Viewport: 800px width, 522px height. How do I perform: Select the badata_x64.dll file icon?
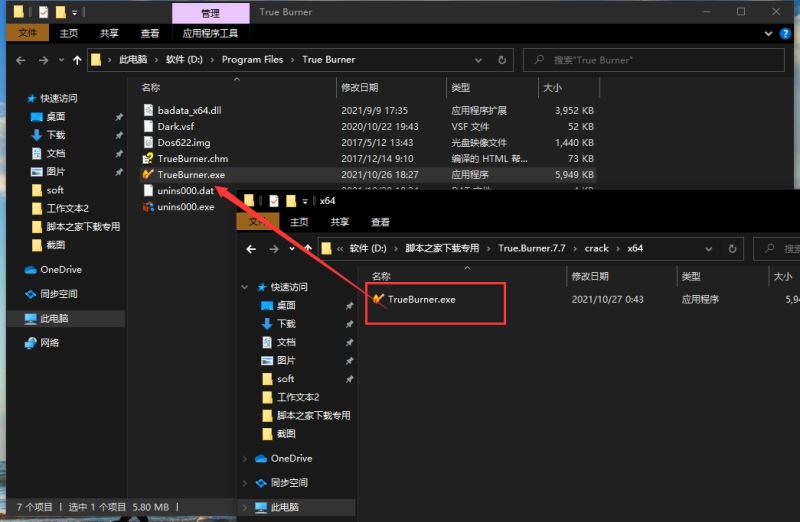[x=148, y=110]
